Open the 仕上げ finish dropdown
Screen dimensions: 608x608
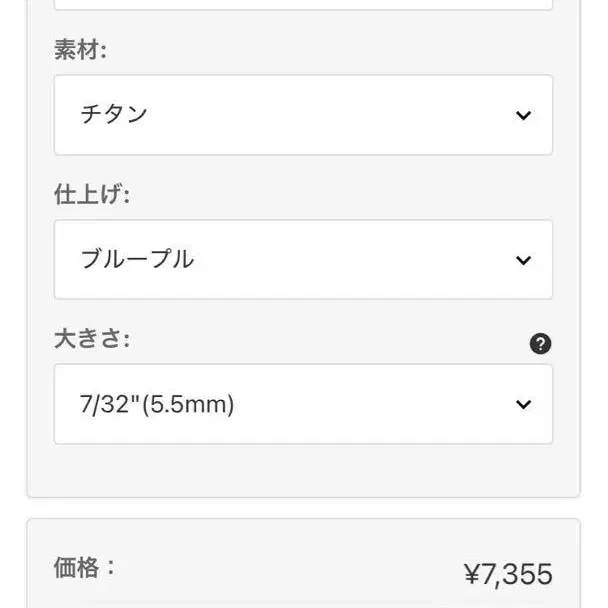pos(303,259)
